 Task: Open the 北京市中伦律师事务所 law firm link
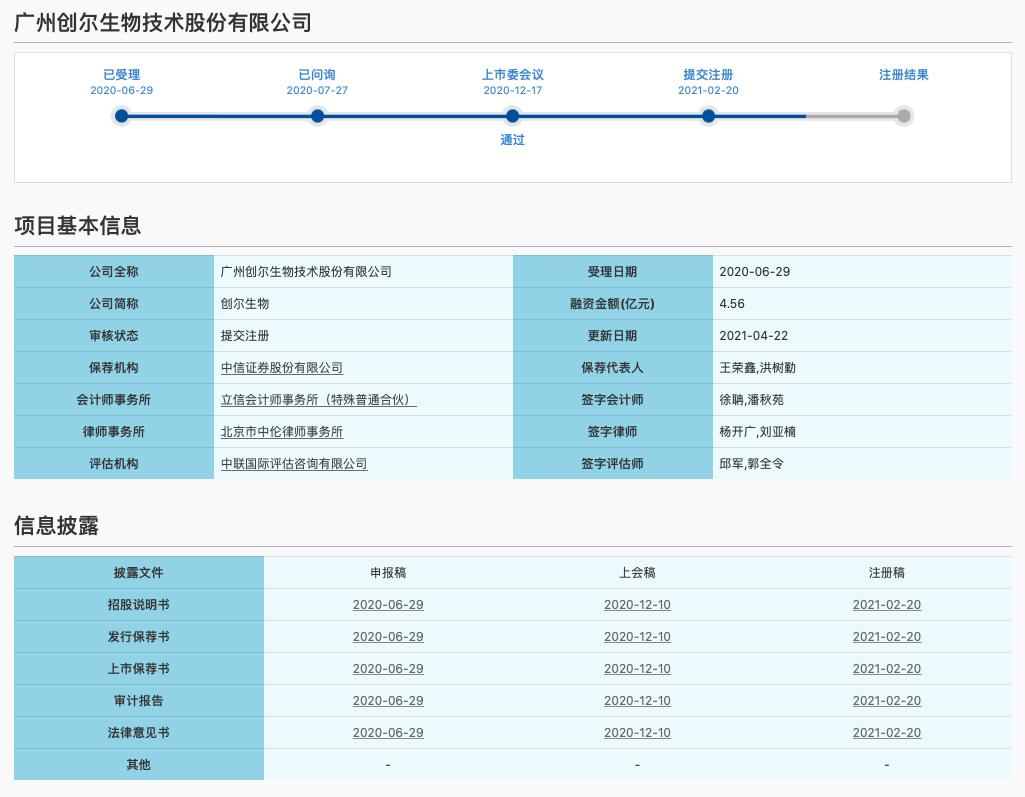tap(281, 431)
